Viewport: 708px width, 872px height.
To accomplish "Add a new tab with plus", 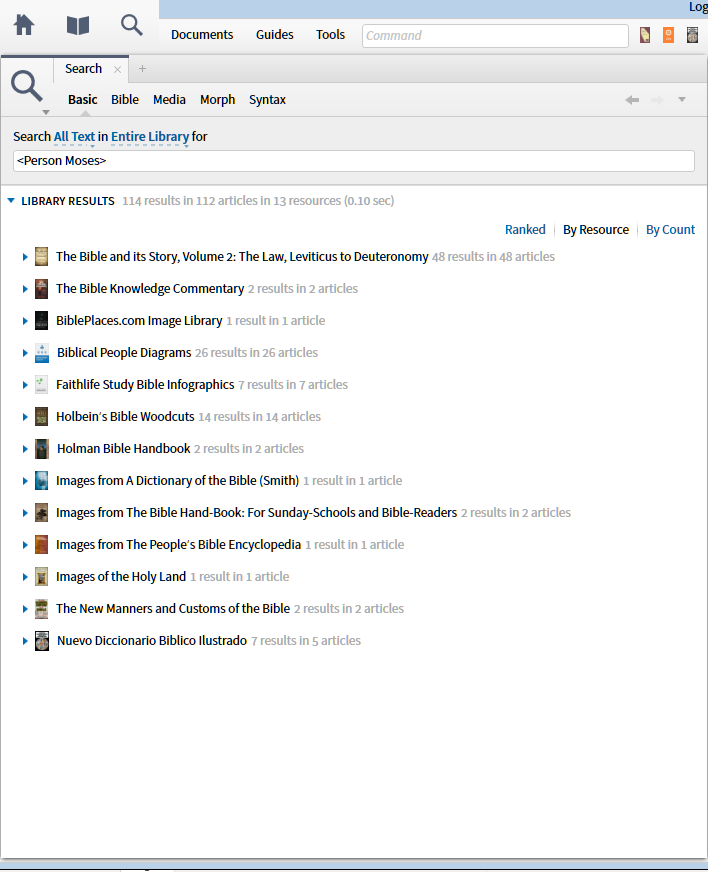I will pos(142,68).
